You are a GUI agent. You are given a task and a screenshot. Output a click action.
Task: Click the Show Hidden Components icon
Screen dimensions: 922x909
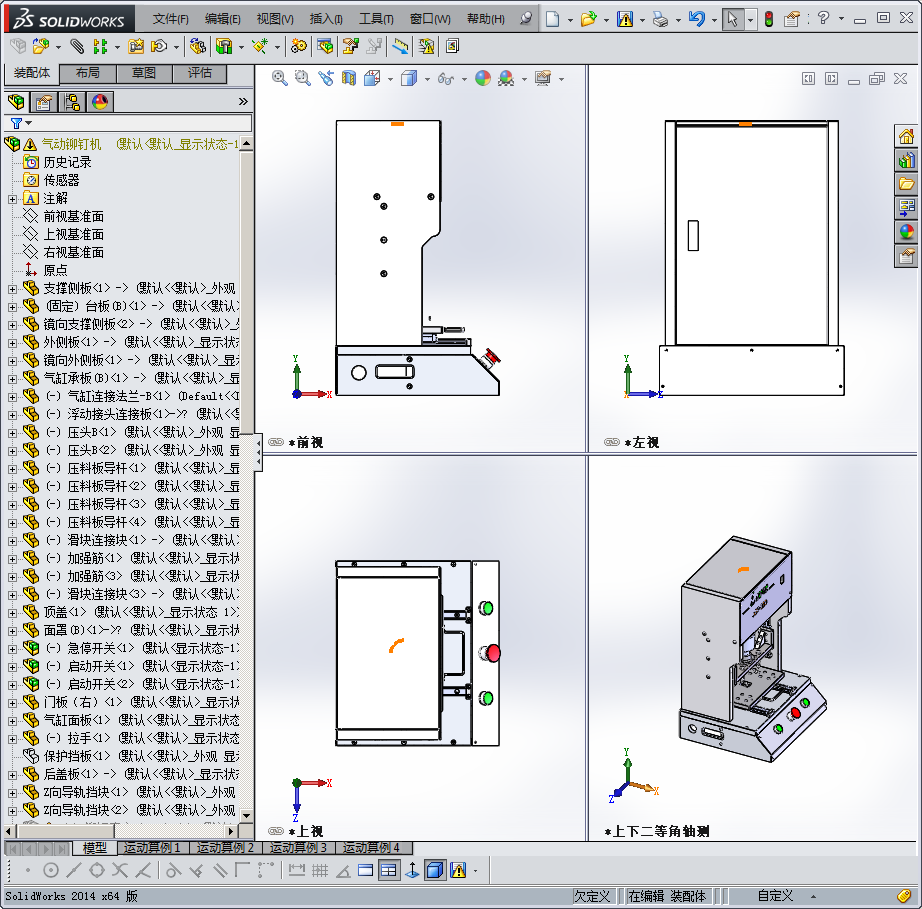click(x=198, y=46)
